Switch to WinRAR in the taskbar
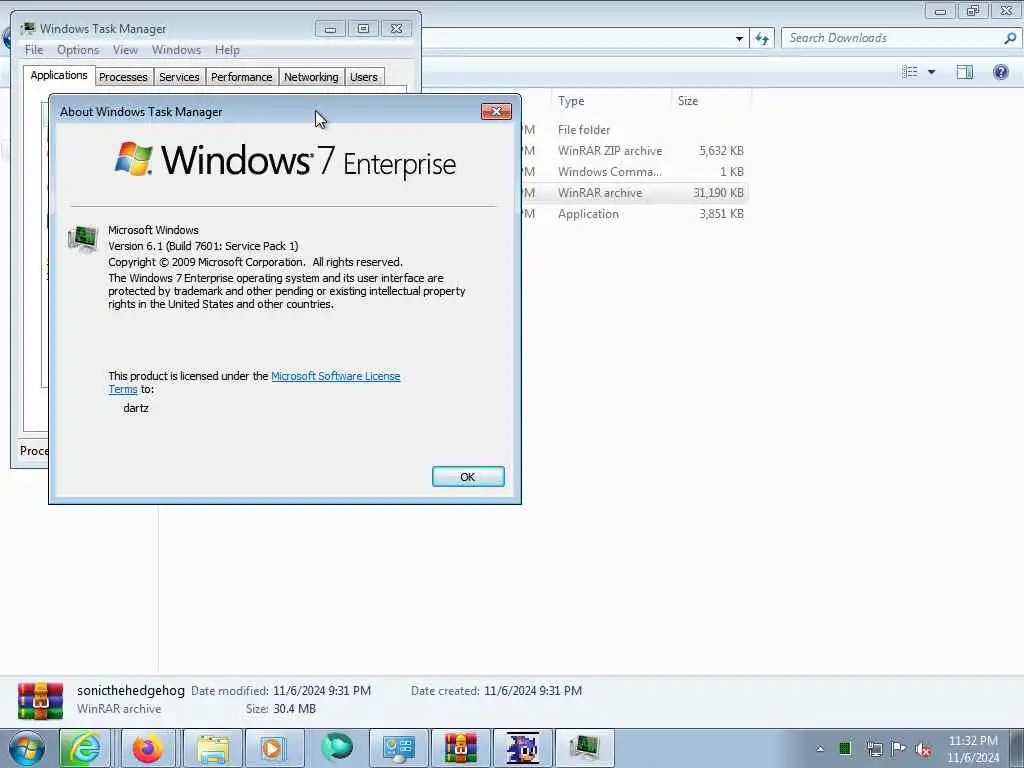The height and width of the screenshot is (768, 1024). (x=460, y=748)
